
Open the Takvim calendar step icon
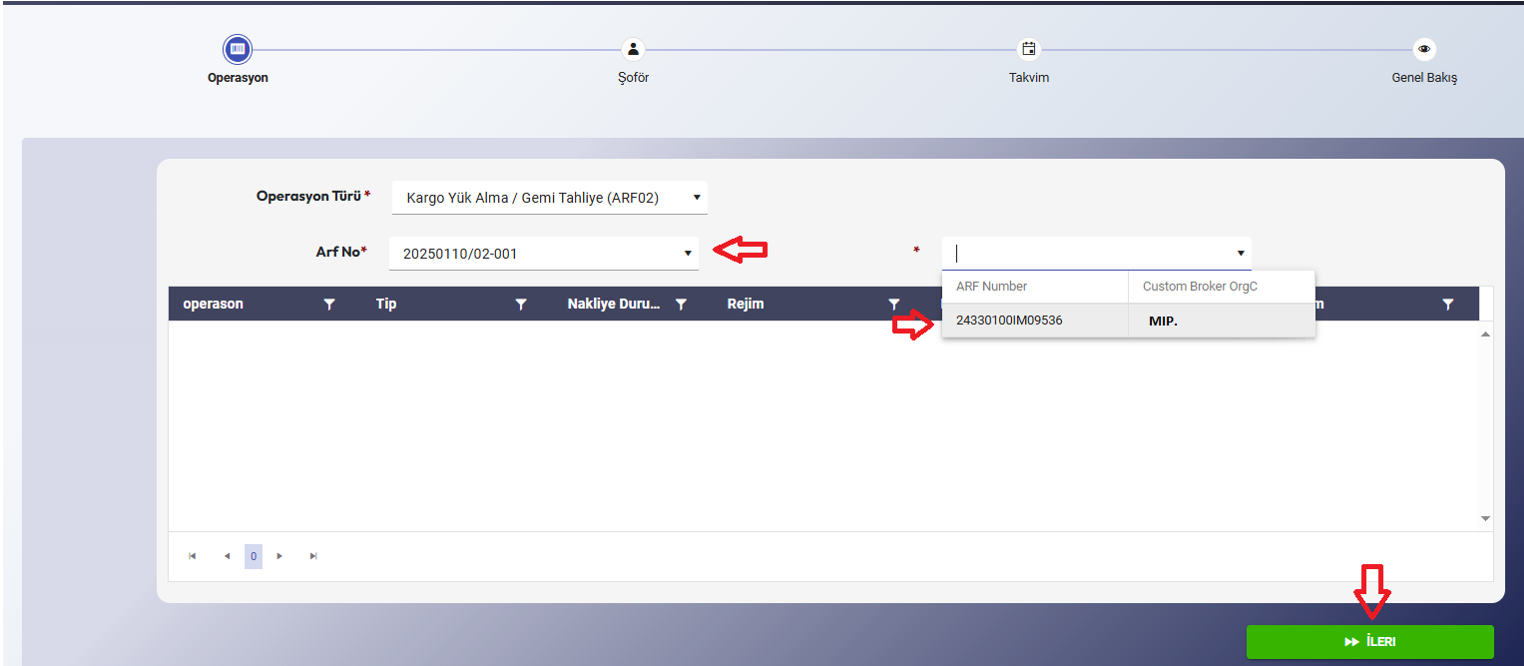[x=1028, y=49]
